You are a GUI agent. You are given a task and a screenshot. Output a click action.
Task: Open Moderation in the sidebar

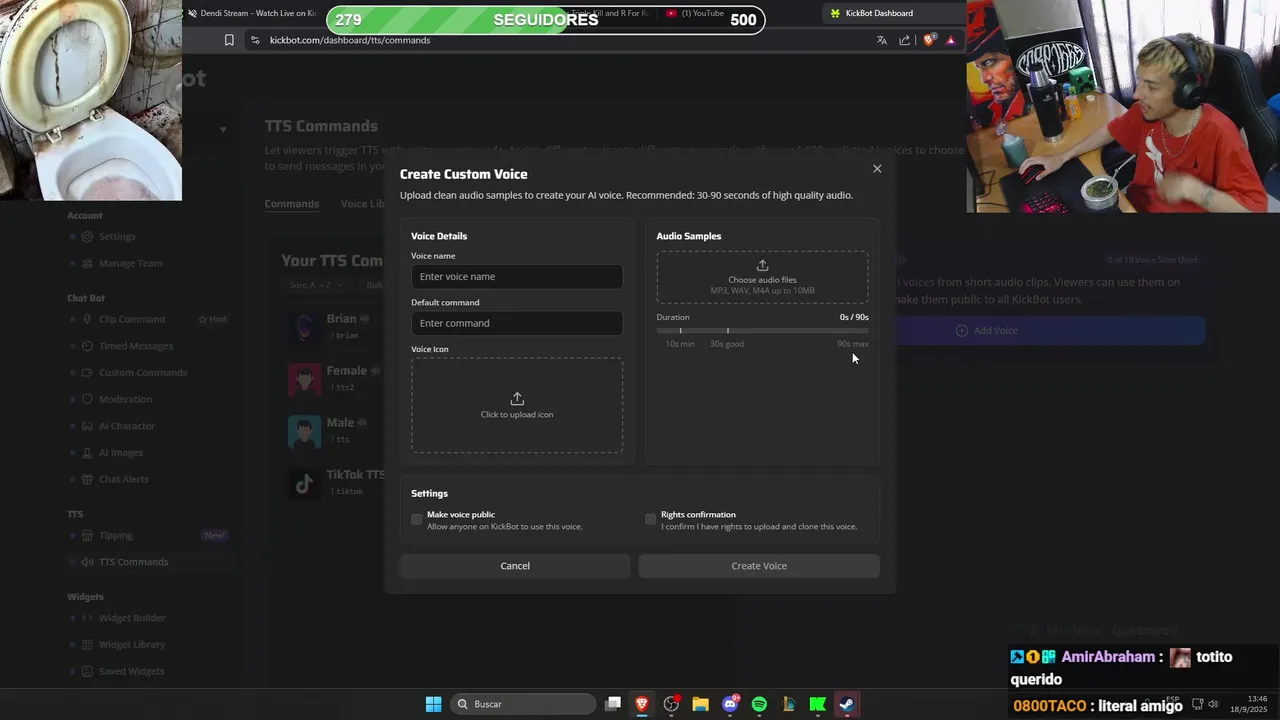click(x=125, y=400)
